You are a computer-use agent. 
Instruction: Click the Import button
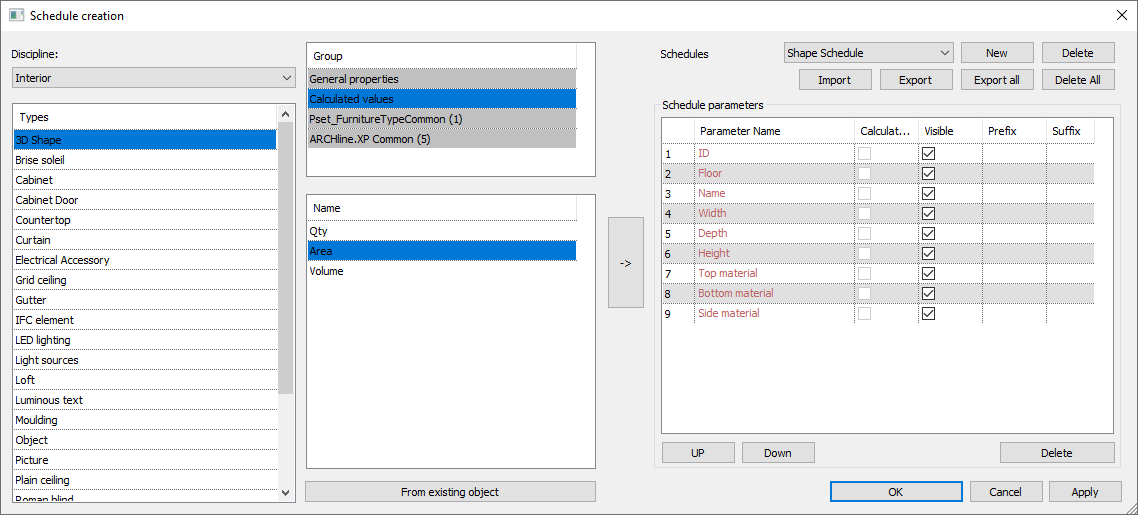pyautogui.click(x=835, y=80)
